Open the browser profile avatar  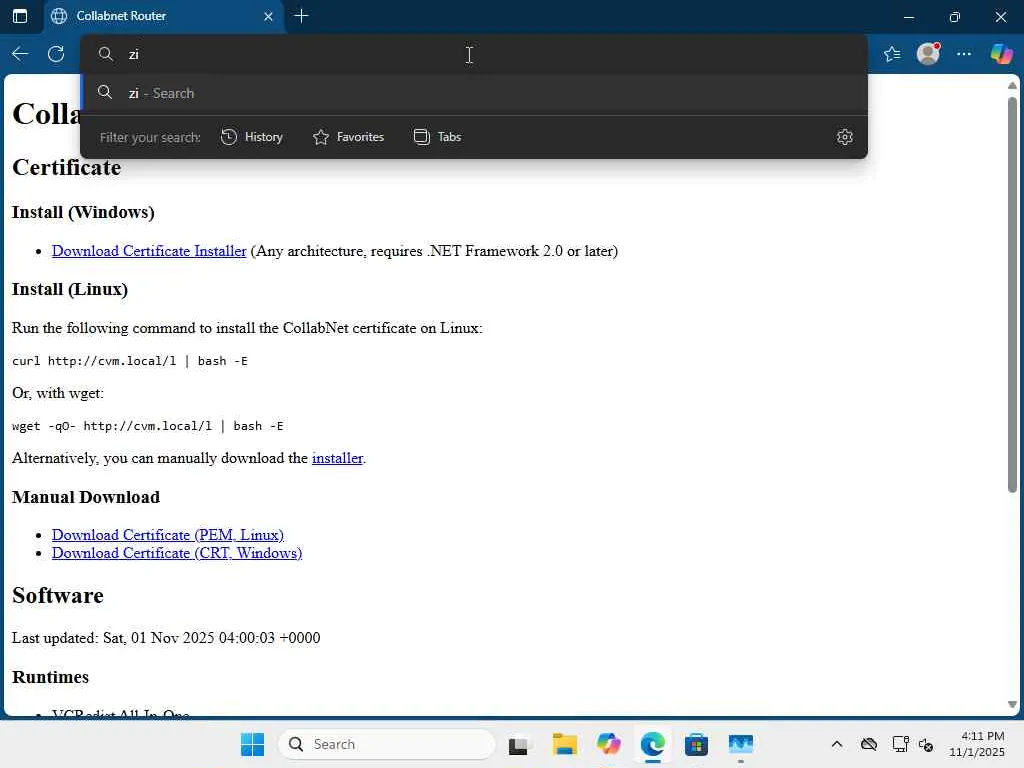[928, 54]
